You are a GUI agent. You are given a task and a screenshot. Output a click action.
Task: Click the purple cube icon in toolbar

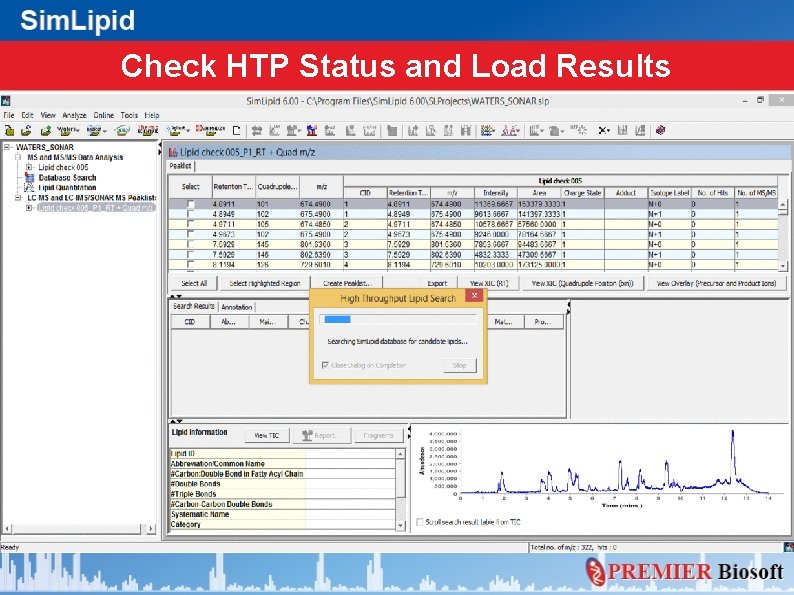tap(660, 131)
